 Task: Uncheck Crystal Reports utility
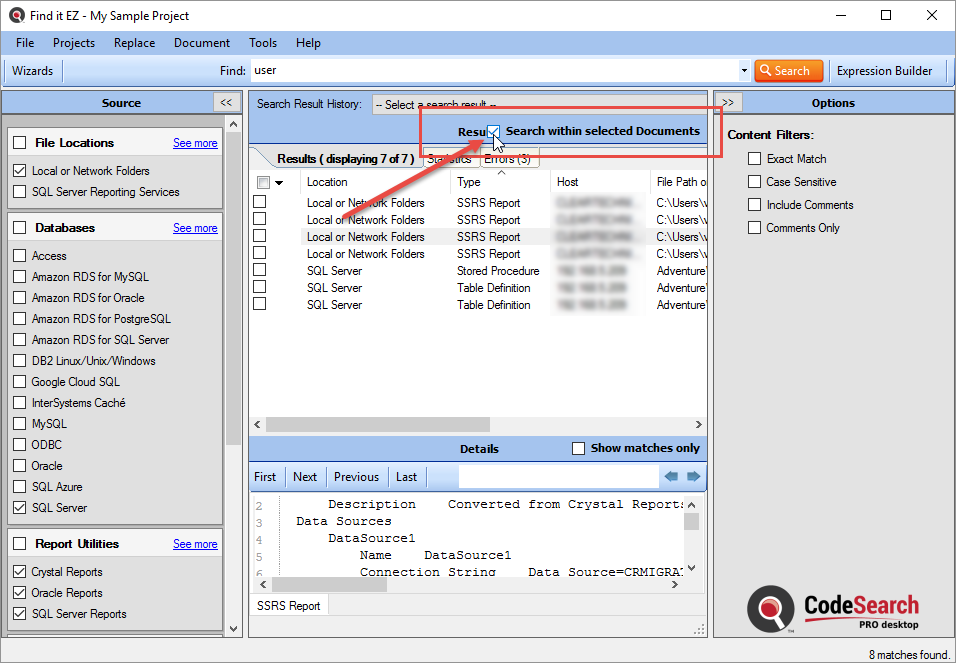(20, 572)
